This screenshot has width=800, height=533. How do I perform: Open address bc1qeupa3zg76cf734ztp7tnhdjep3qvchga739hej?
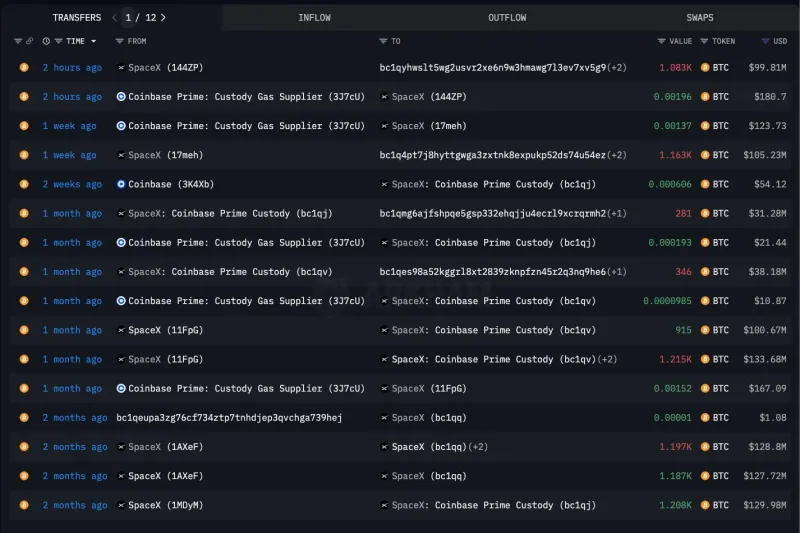click(x=229, y=418)
